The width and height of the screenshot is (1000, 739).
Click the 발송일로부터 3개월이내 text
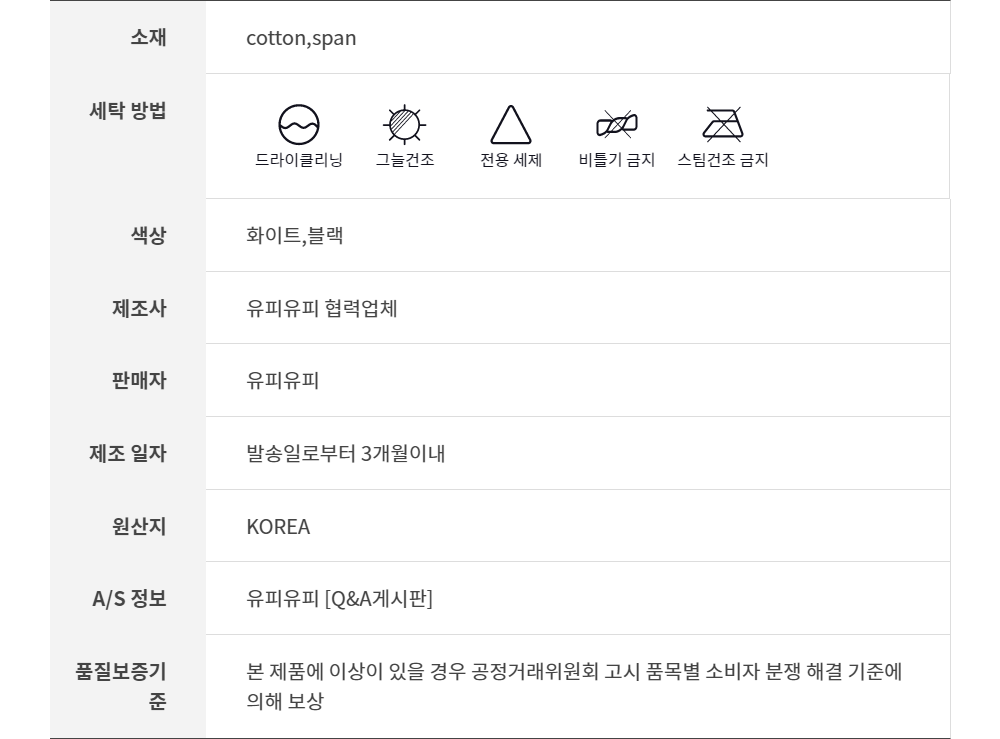click(345, 454)
